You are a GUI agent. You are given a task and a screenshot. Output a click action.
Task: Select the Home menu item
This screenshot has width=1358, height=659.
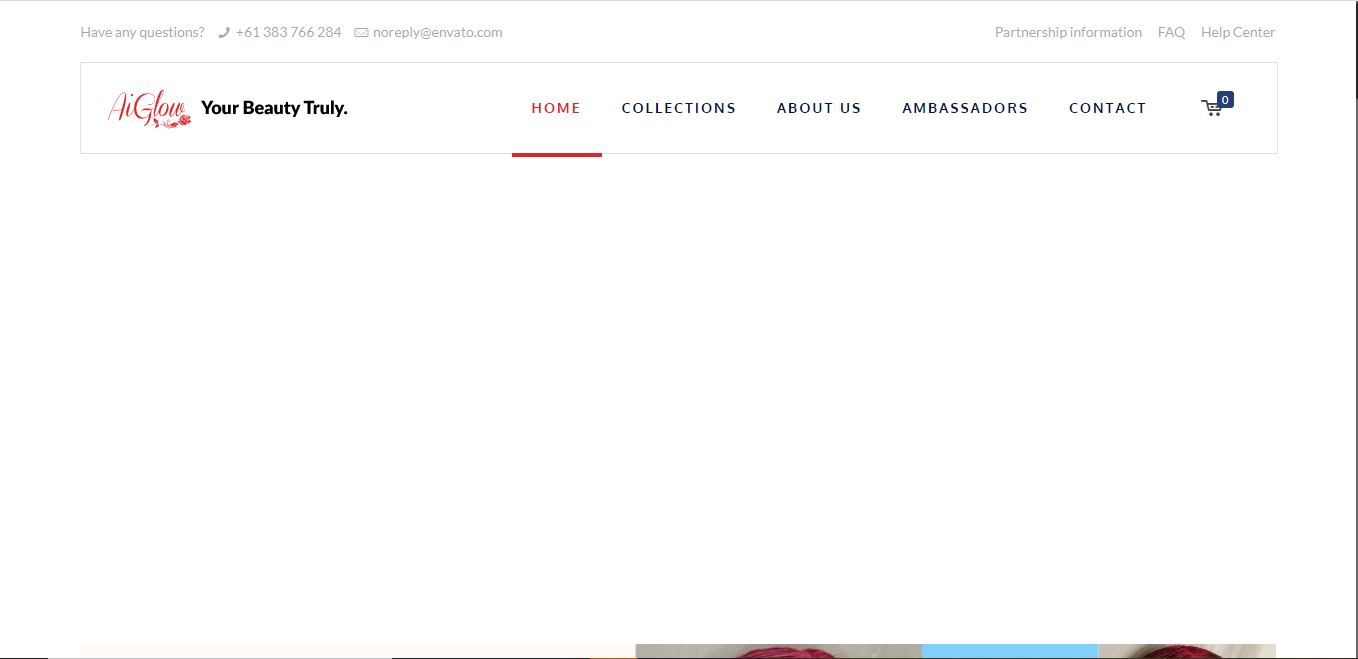coord(556,108)
